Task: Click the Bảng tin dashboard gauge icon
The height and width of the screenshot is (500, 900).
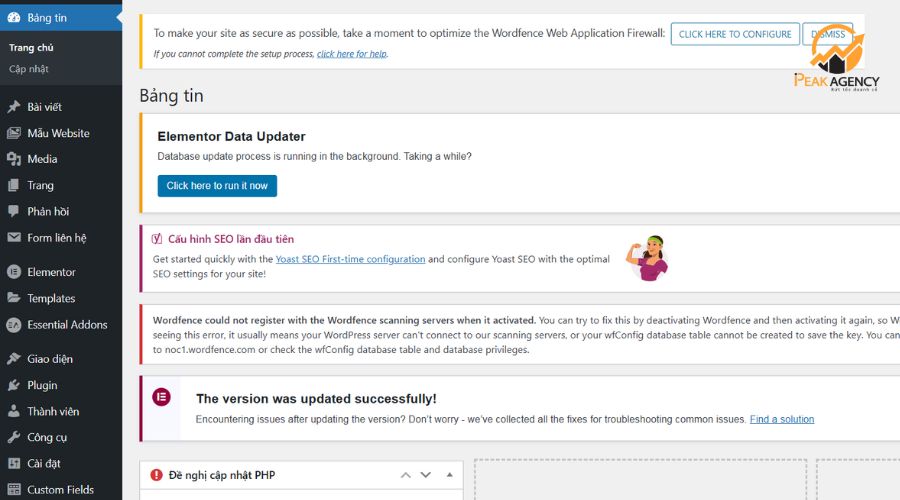Action: (x=14, y=18)
